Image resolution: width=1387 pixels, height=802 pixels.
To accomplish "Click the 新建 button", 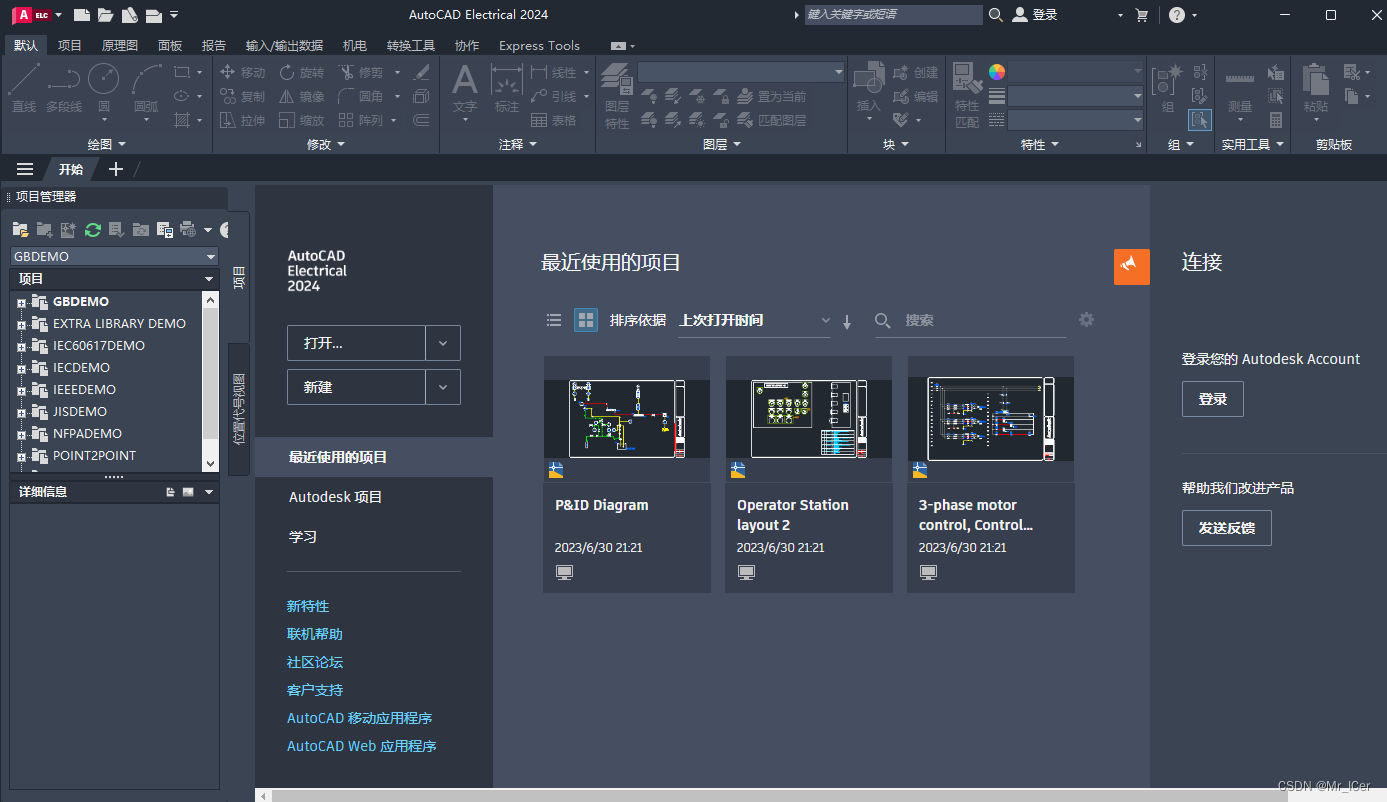I will [x=356, y=387].
